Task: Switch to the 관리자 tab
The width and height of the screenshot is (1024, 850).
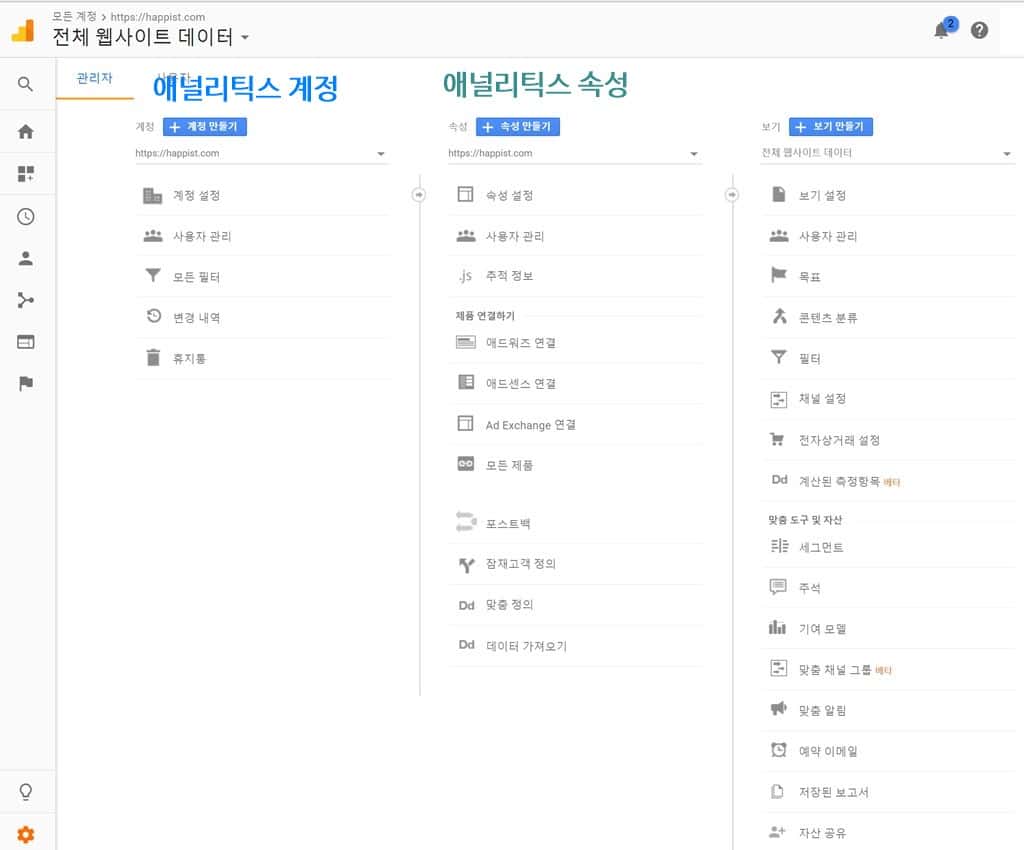Action: tap(94, 77)
